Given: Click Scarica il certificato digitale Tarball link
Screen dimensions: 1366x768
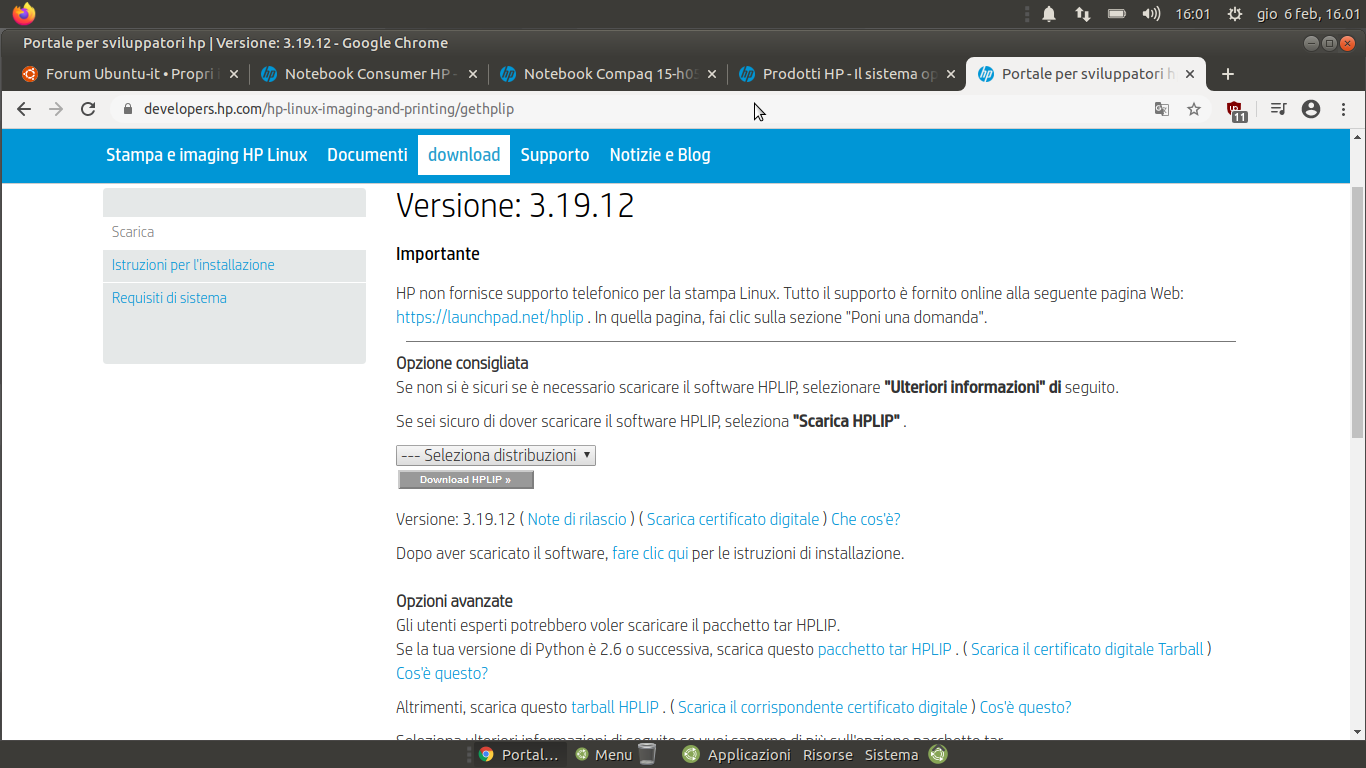Looking at the screenshot, I should [x=1087, y=649].
